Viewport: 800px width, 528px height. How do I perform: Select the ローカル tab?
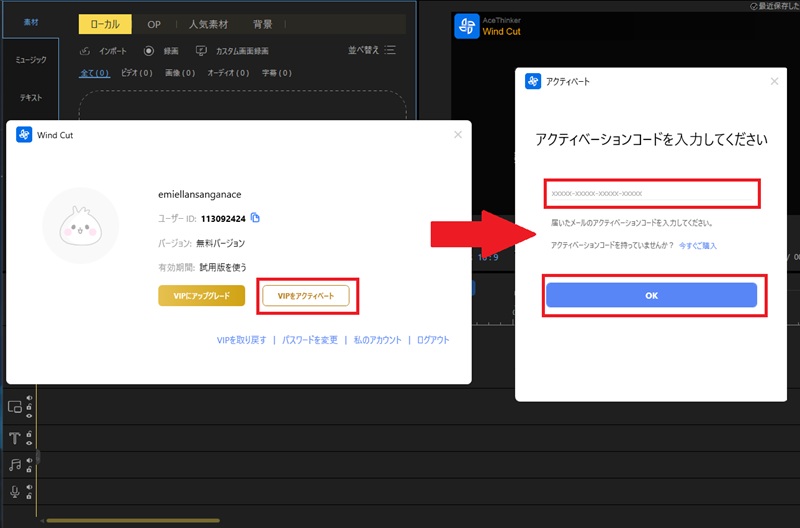[x=105, y=24]
